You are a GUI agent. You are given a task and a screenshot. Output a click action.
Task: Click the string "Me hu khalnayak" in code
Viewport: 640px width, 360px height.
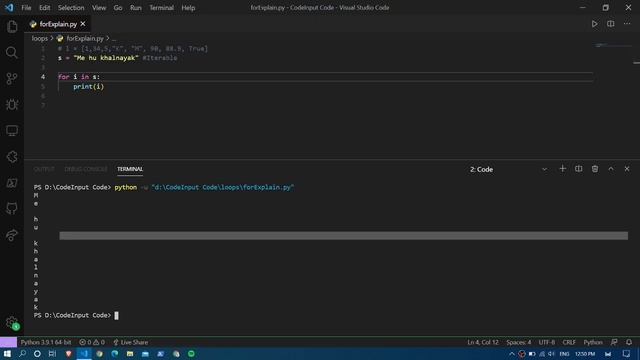106,58
